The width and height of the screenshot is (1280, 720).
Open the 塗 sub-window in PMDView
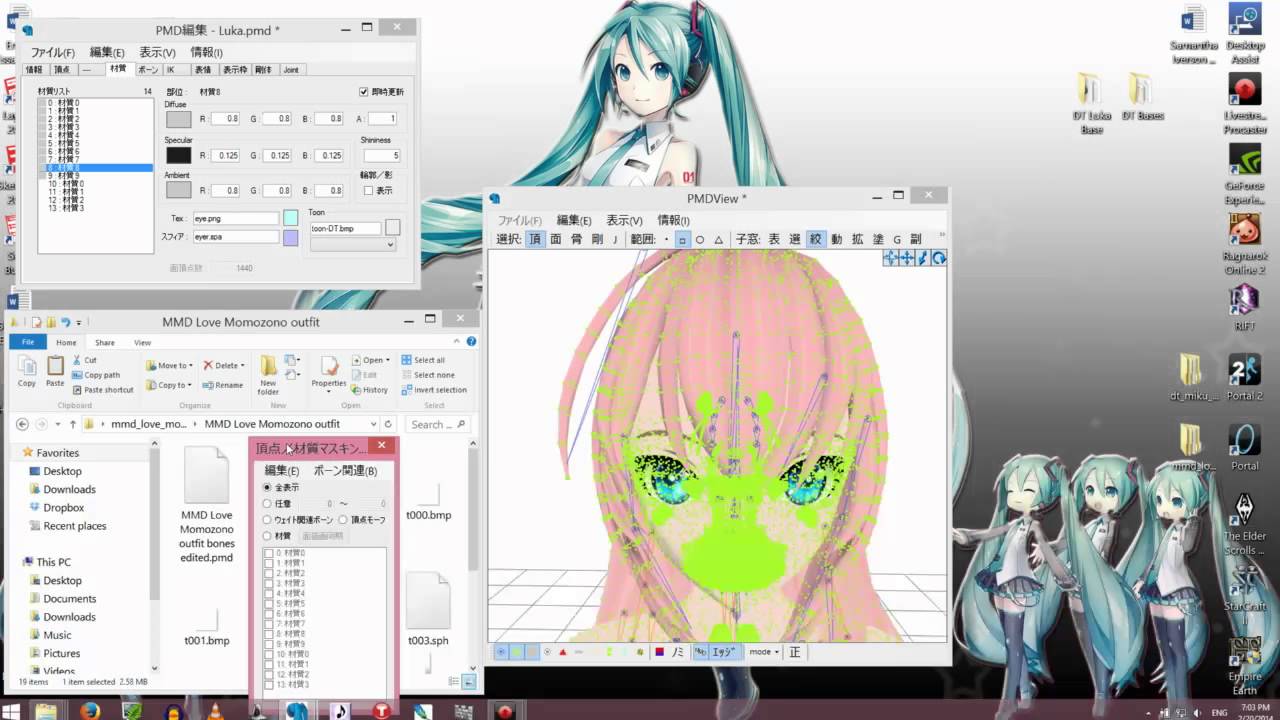(x=878, y=240)
